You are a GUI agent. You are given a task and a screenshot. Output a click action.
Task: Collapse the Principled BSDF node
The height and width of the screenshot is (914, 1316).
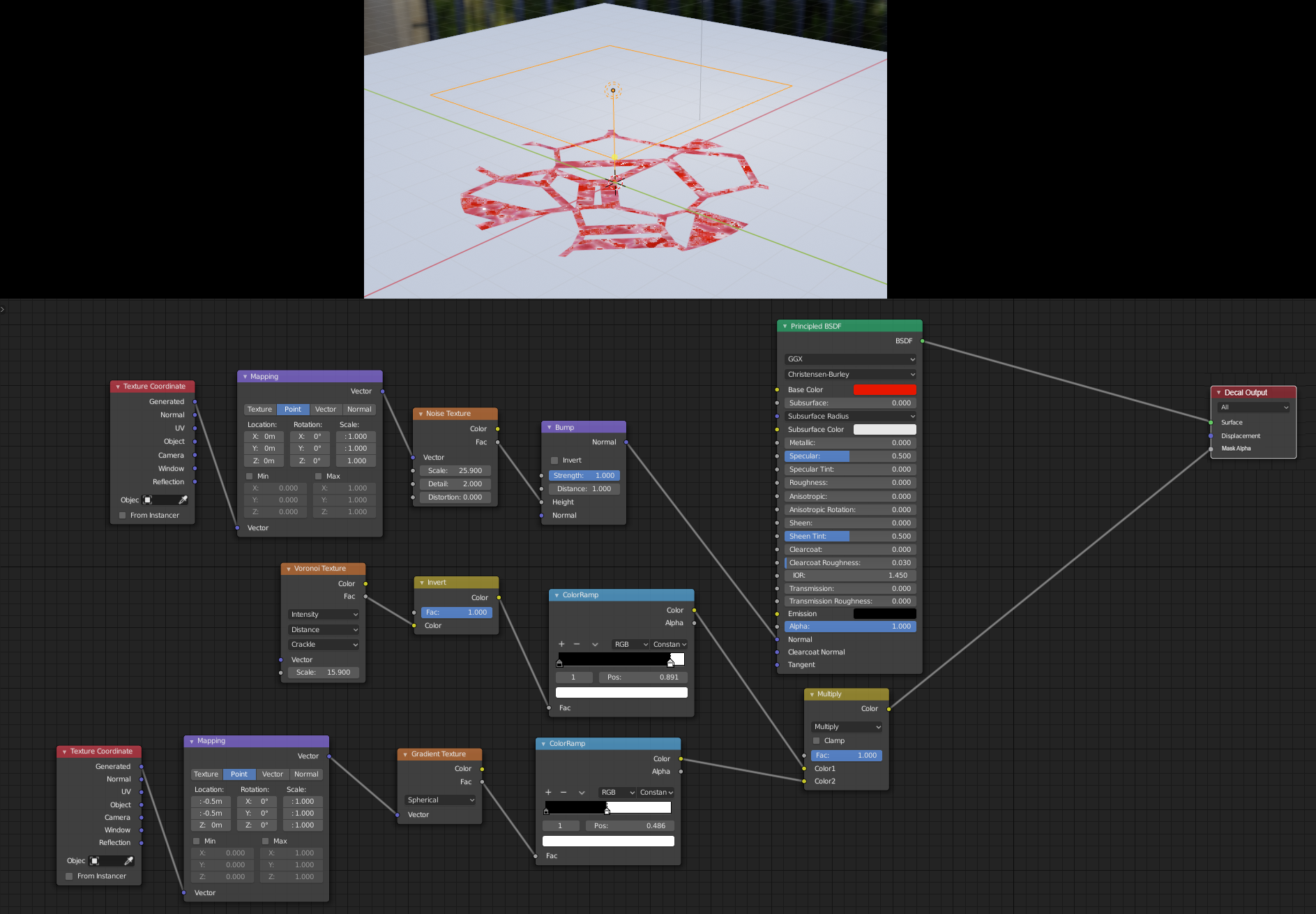[785, 326]
